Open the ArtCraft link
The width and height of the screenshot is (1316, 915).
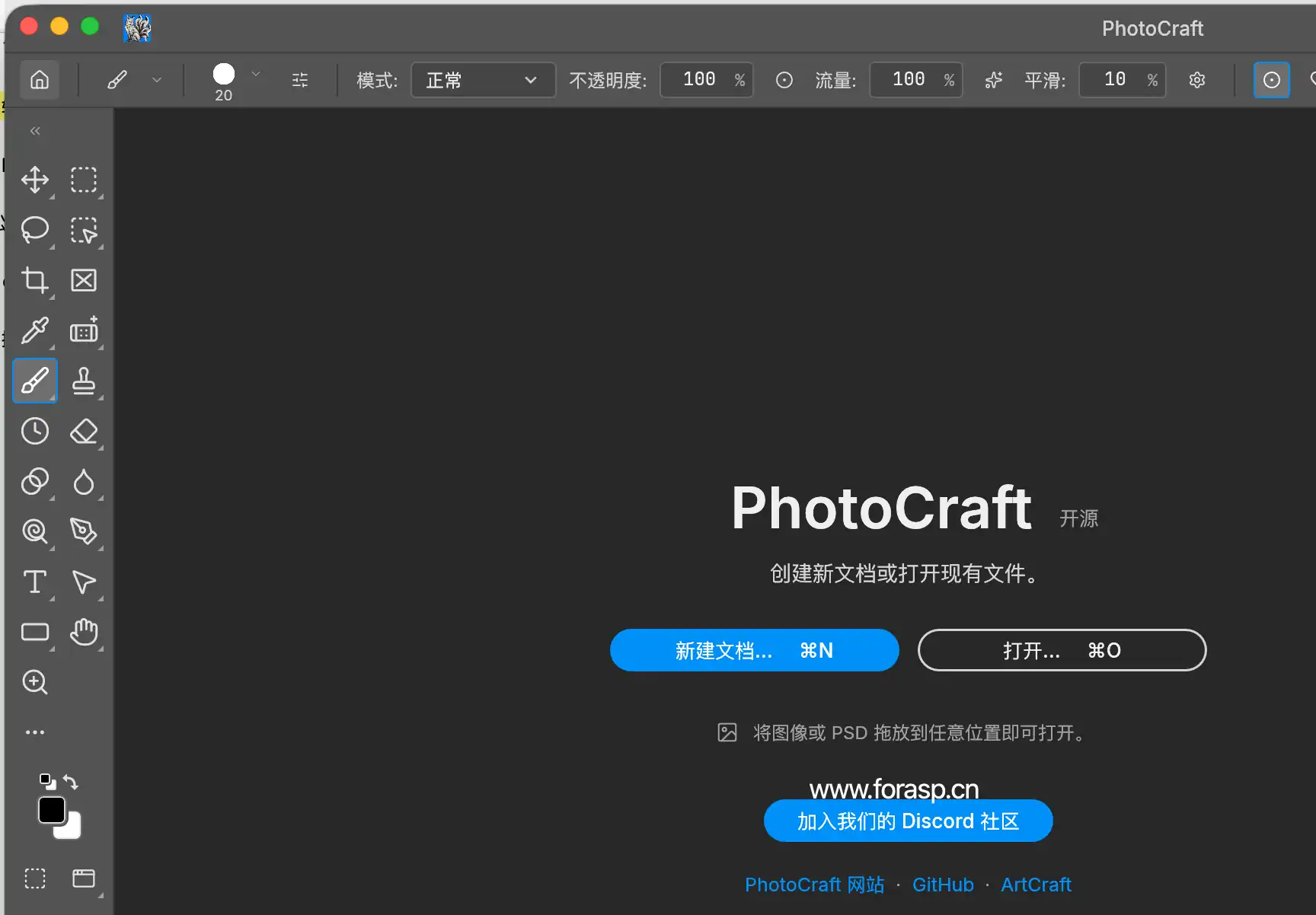[1036, 885]
